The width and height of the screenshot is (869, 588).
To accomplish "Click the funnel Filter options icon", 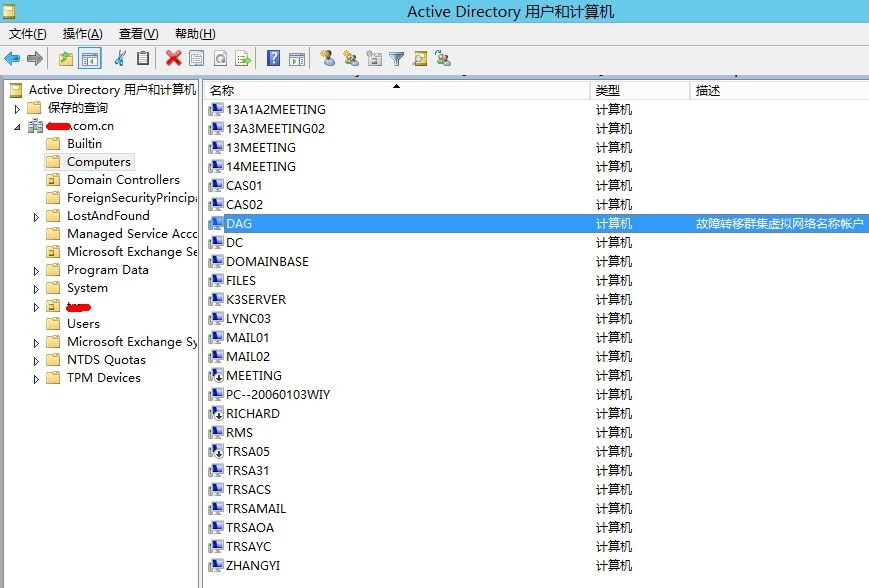I will [397, 58].
